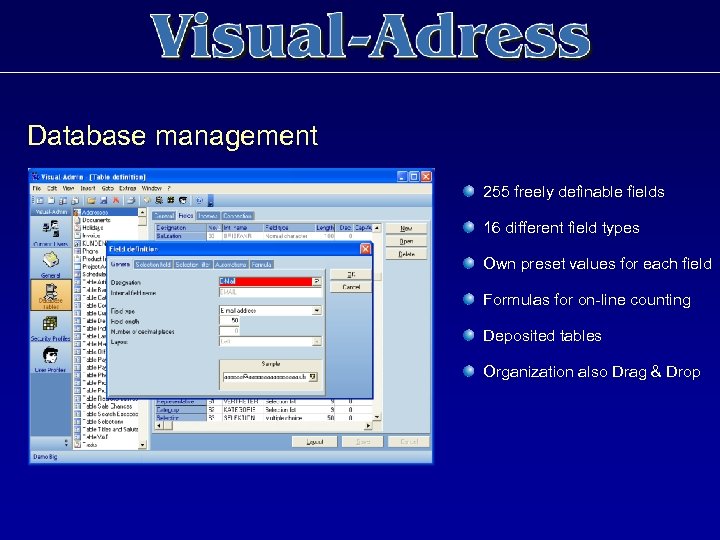720x540 pixels.
Task: Open the Window menu
Action: [x=152, y=188]
